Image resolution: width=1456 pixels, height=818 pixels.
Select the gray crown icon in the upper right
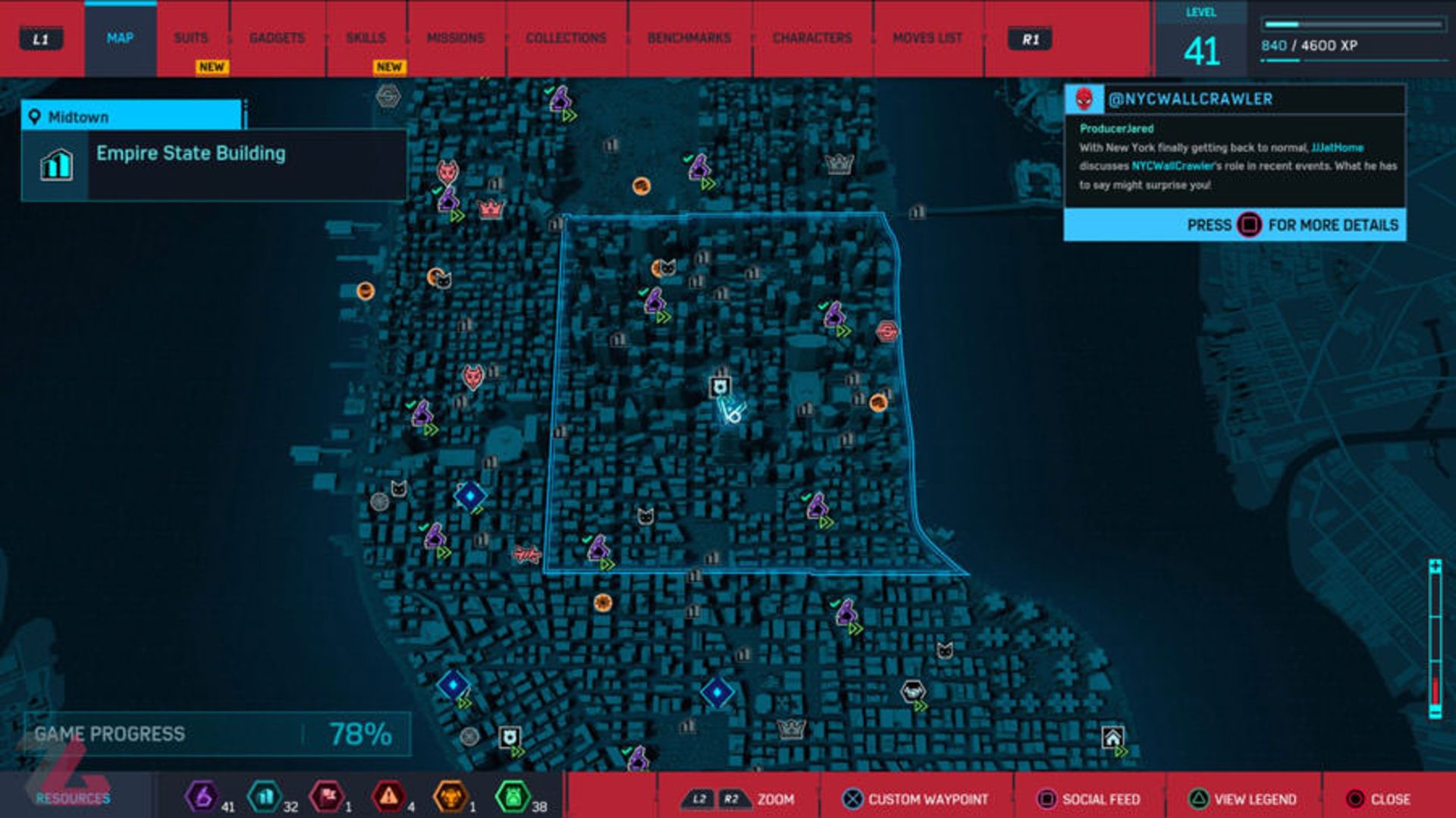coord(839,163)
